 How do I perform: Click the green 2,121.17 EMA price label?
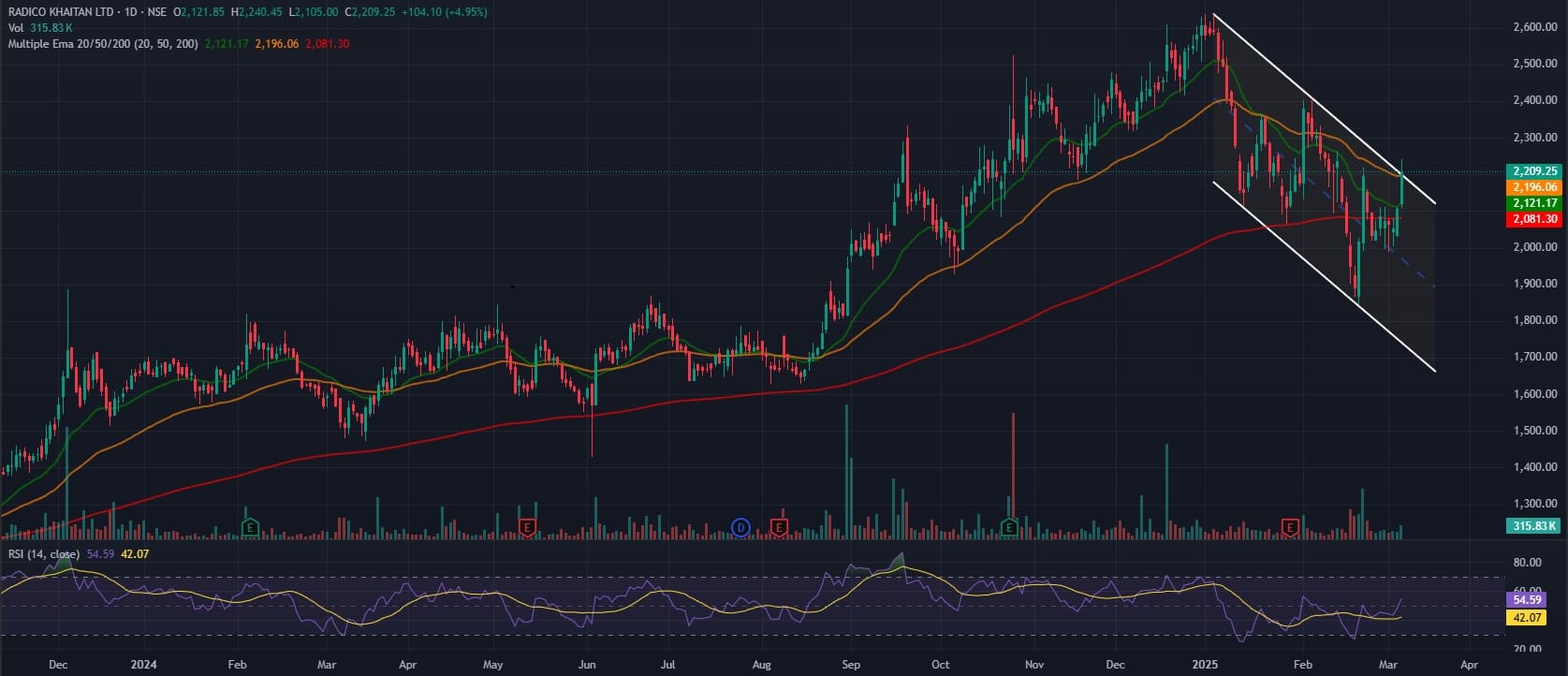coord(1534,203)
